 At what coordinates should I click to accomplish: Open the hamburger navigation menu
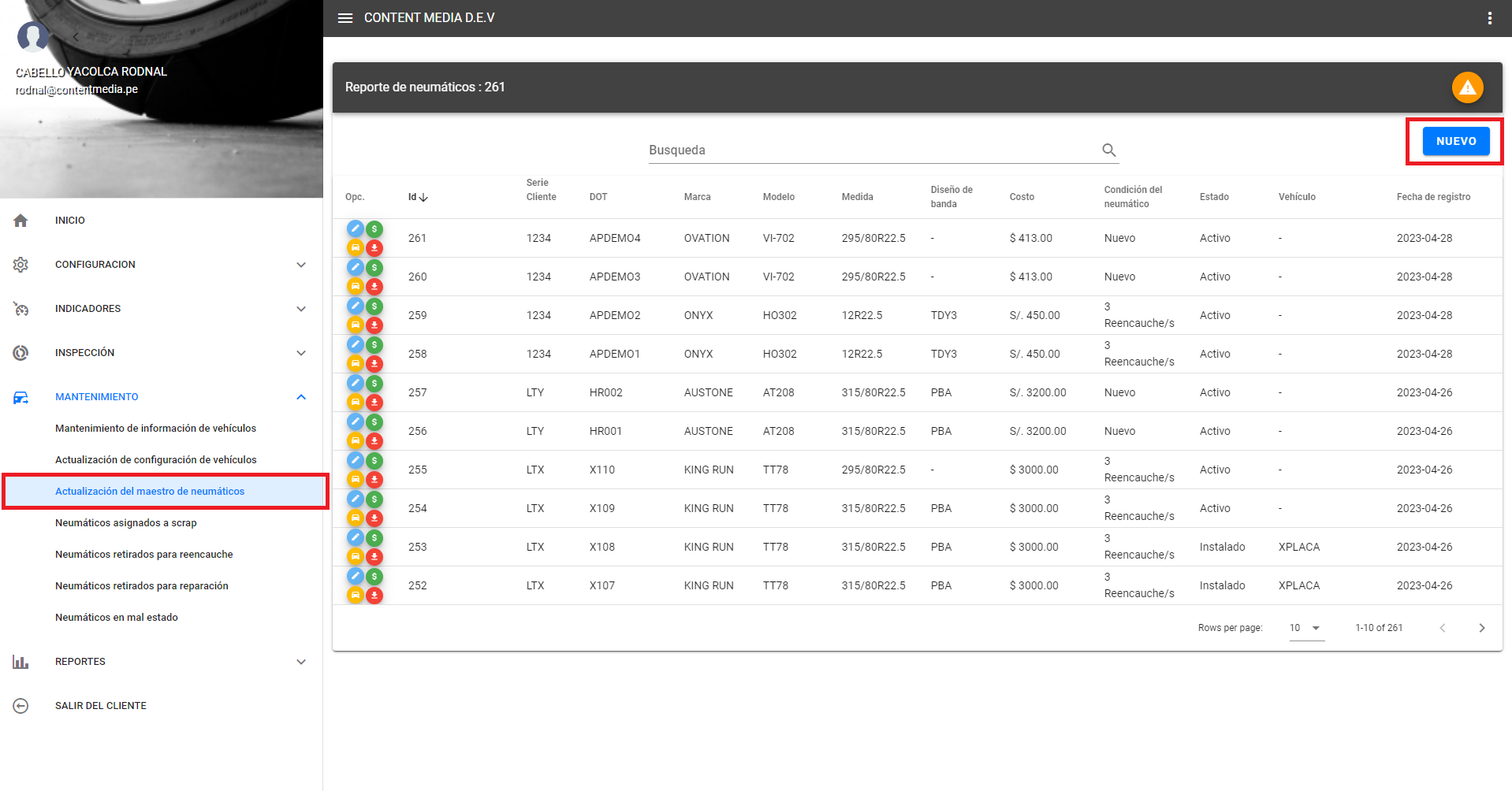tap(345, 18)
